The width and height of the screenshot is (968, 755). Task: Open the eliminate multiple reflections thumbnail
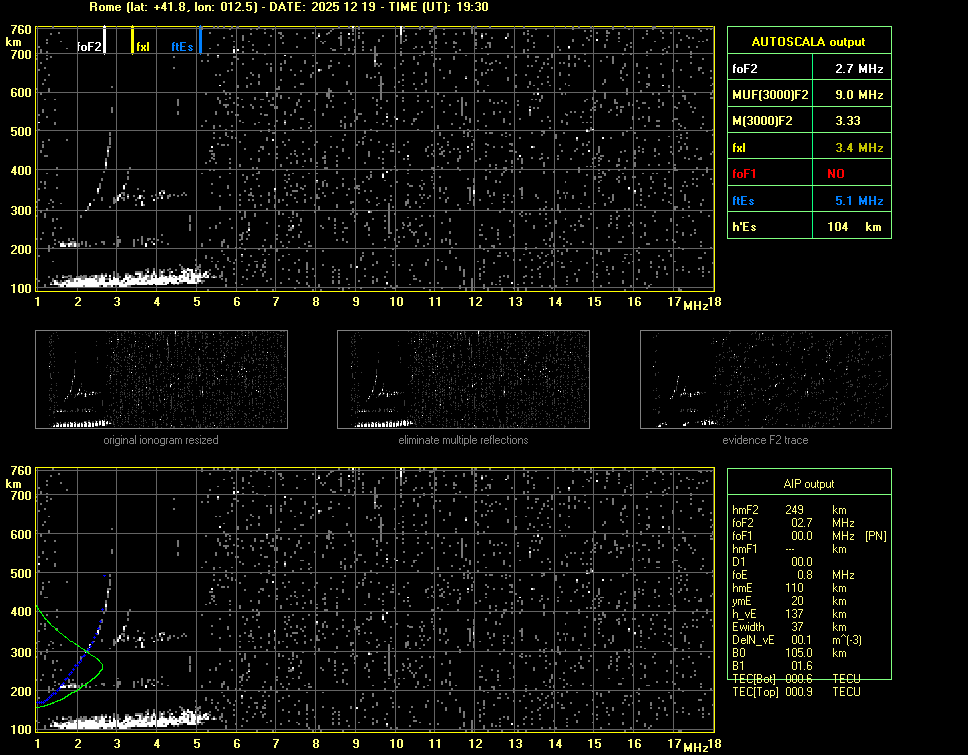click(463, 380)
